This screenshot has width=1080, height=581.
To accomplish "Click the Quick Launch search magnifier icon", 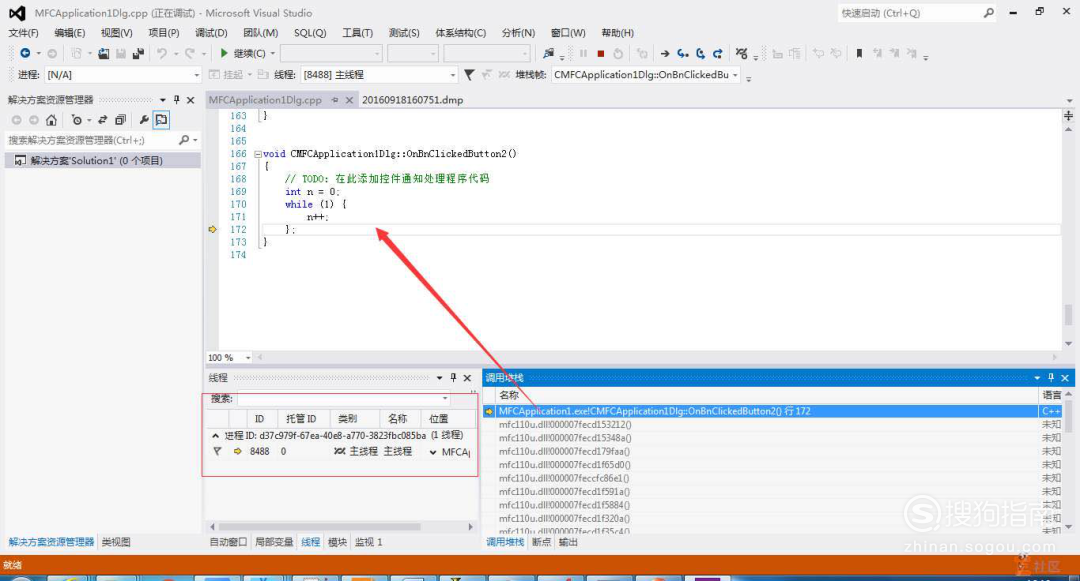I will [x=988, y=12].
